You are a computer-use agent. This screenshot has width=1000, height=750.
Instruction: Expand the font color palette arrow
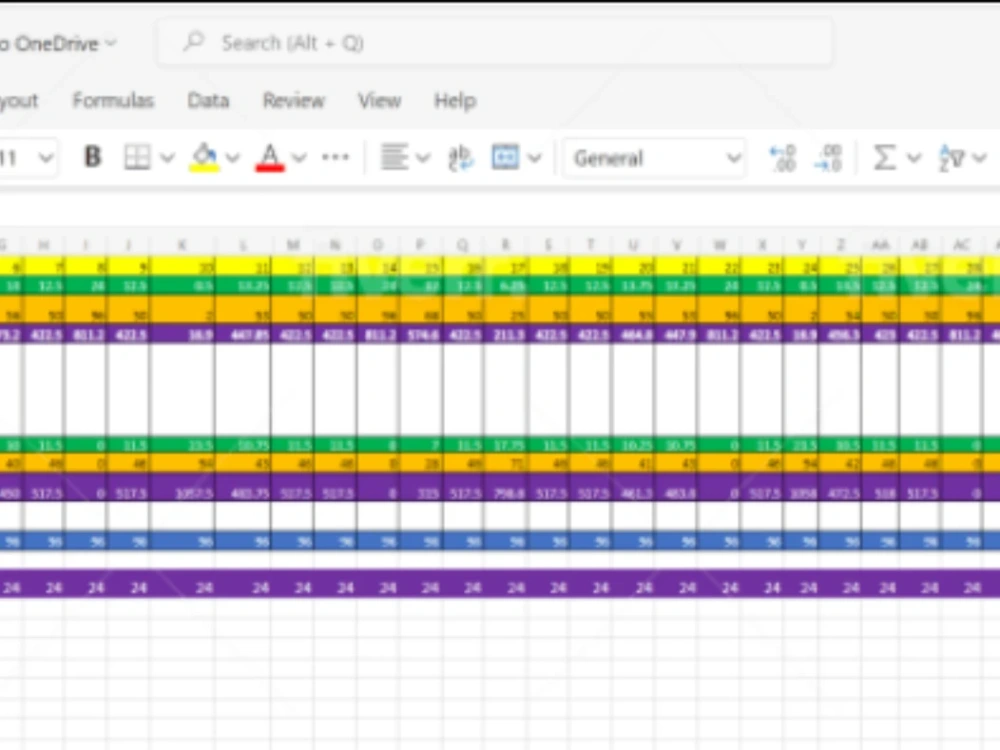coord(299,157)
